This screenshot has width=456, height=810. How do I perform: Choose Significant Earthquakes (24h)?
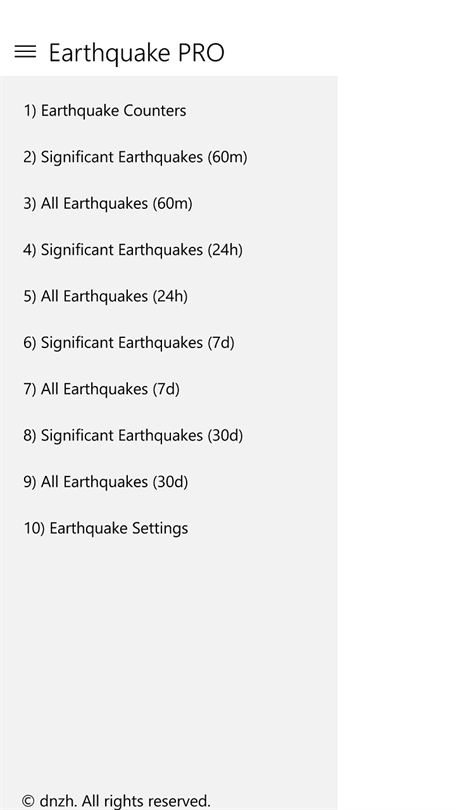click(x=168, y=250)
